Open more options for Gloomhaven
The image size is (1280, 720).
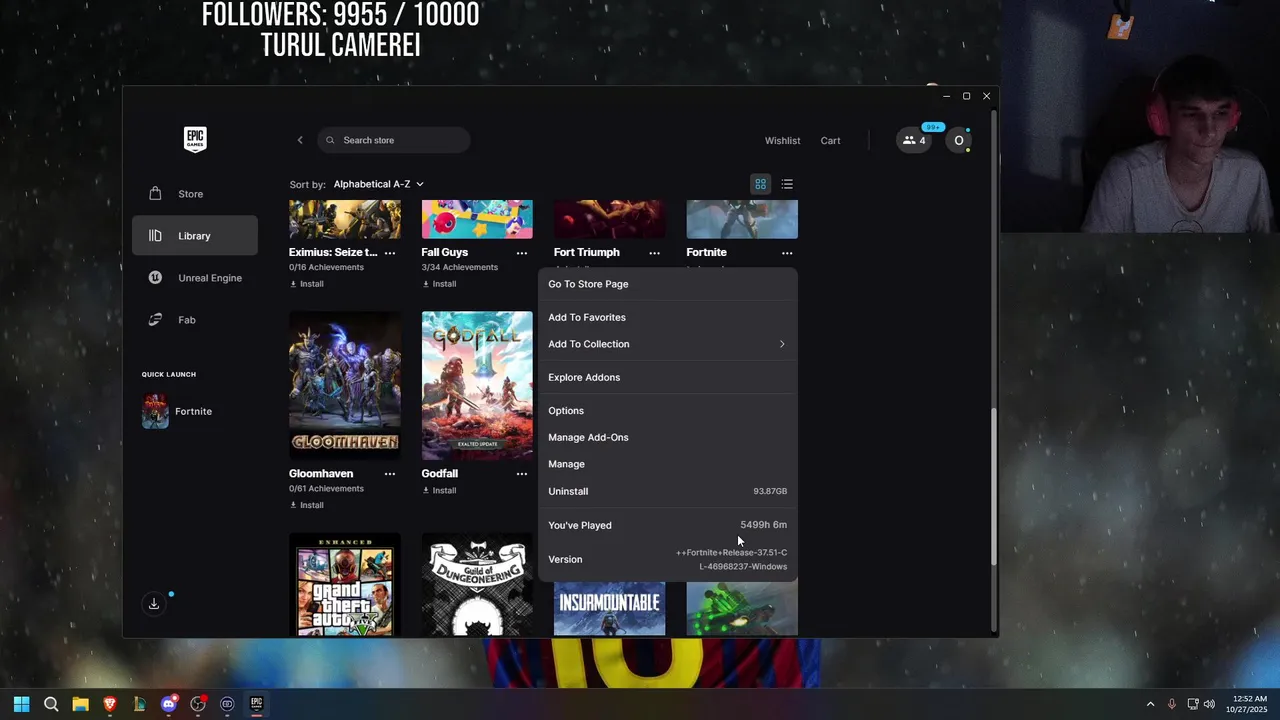390,474
